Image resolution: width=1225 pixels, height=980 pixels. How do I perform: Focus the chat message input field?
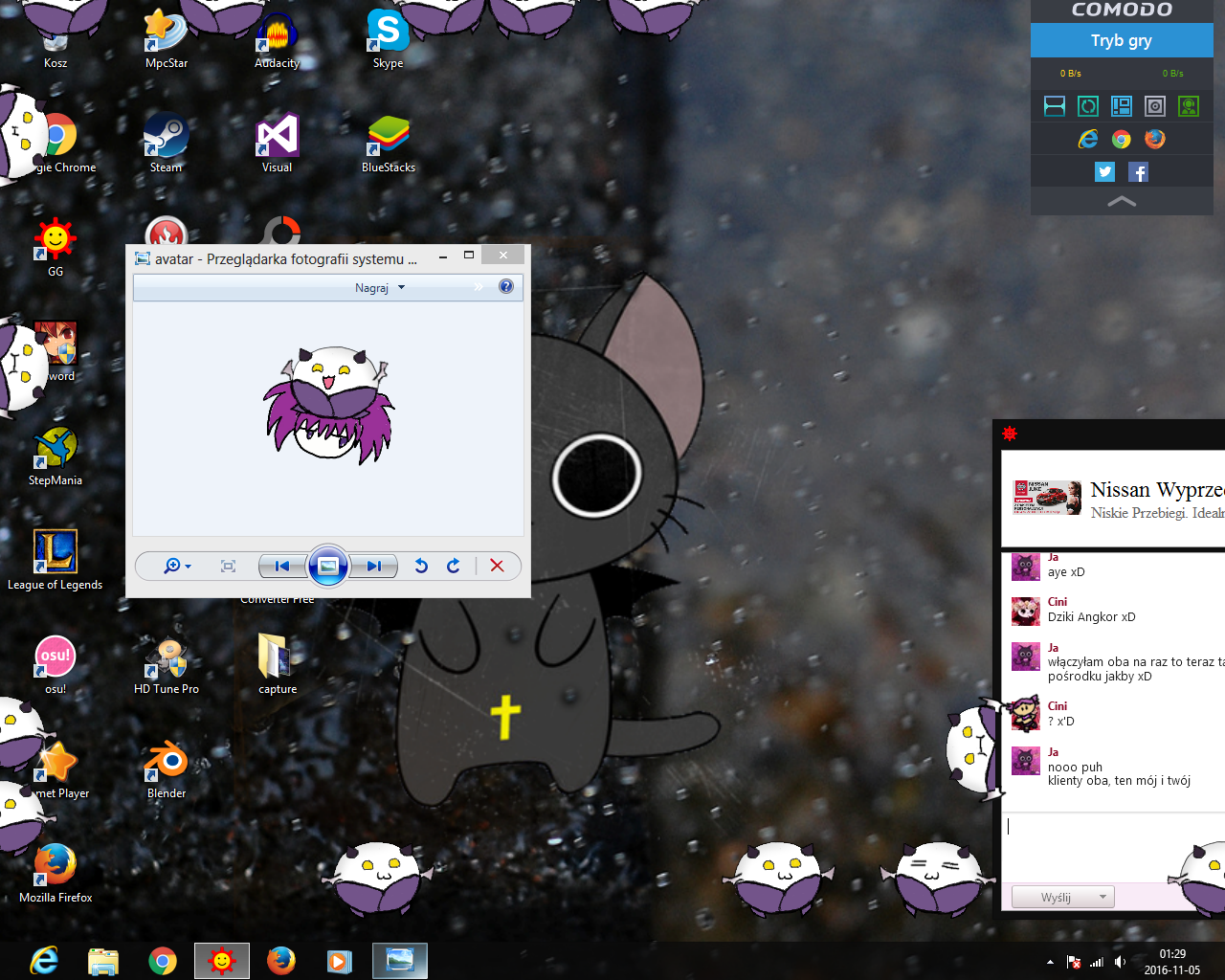tap(1113, 847)
